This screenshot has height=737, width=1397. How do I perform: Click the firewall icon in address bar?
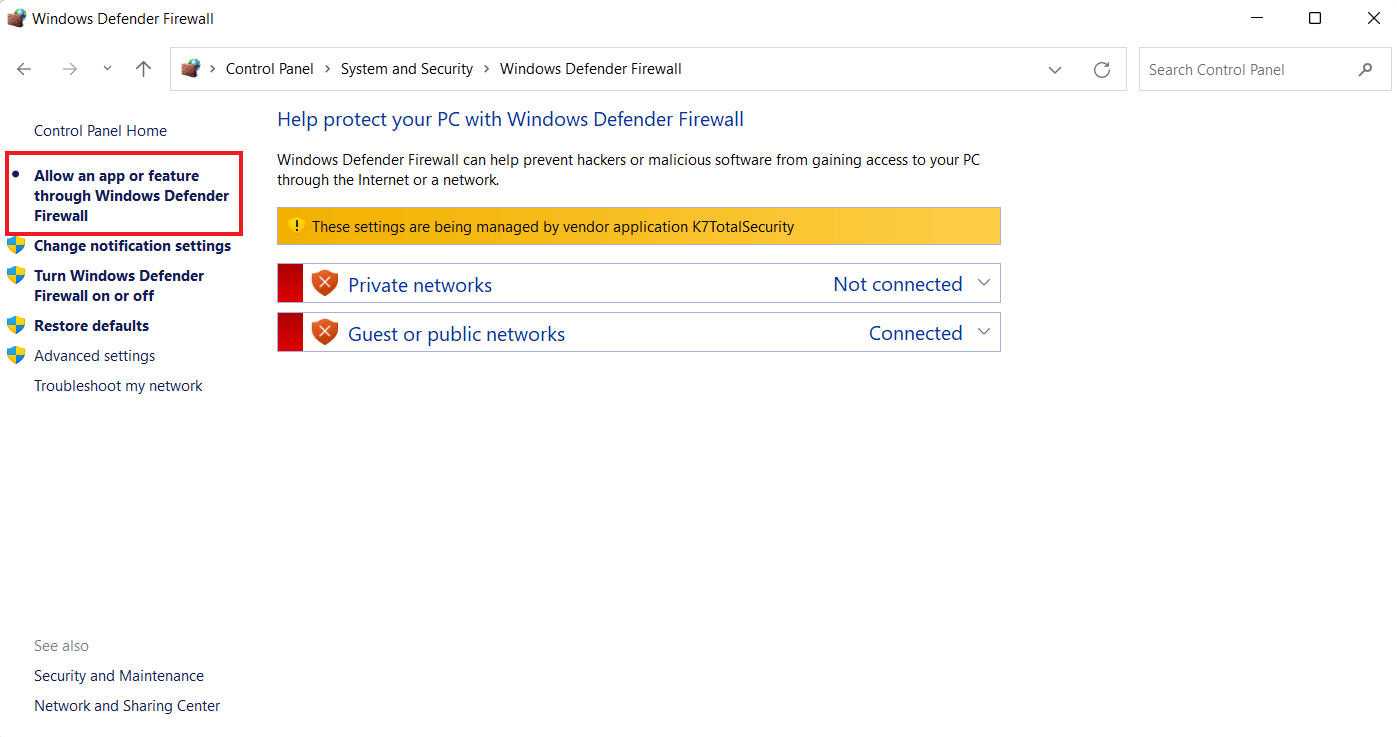coord(190,69)
